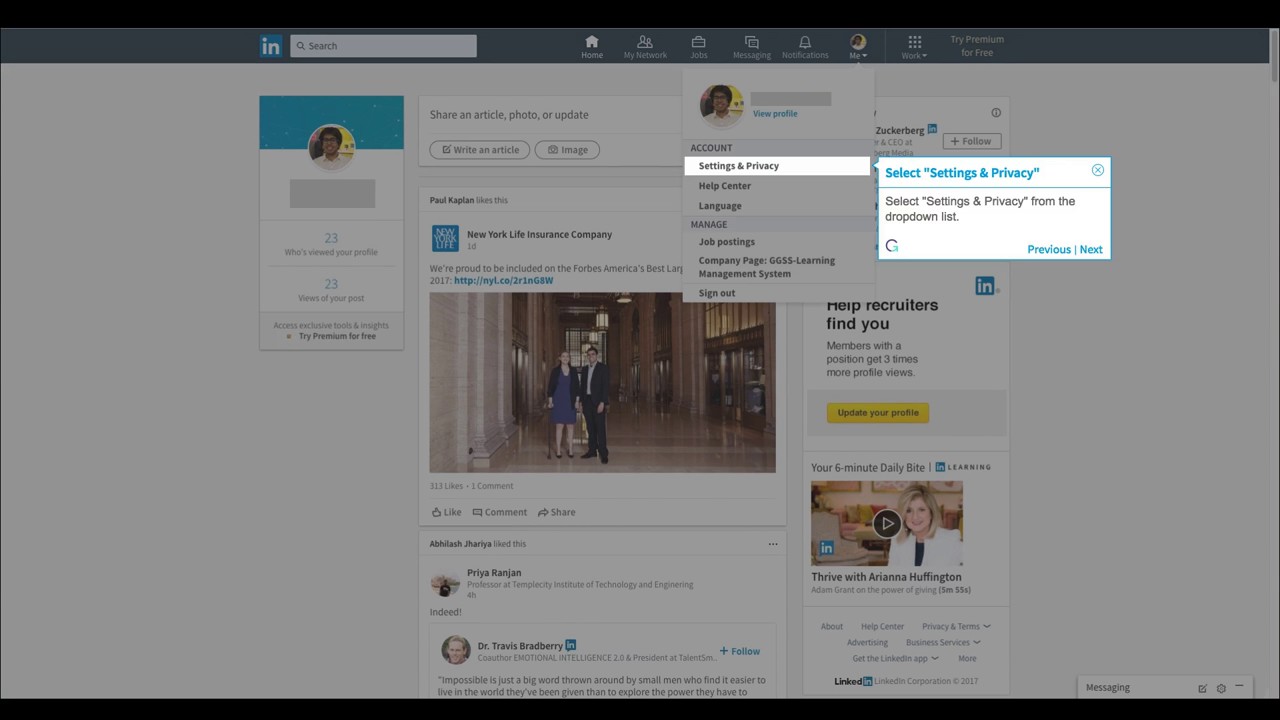1280x720 pixels.
Task: Click Try Premium for free in left card
Action: (337, 336)
